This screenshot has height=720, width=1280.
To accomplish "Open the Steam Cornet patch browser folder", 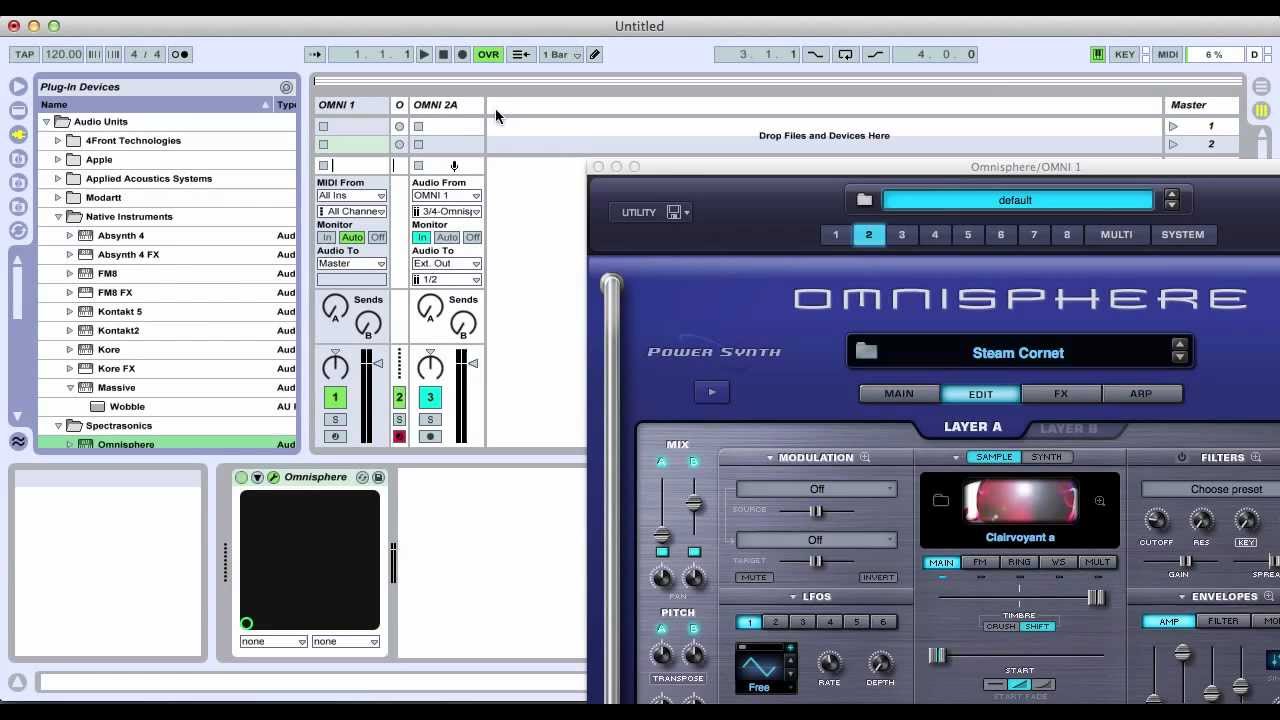I will tap(866, 352).
